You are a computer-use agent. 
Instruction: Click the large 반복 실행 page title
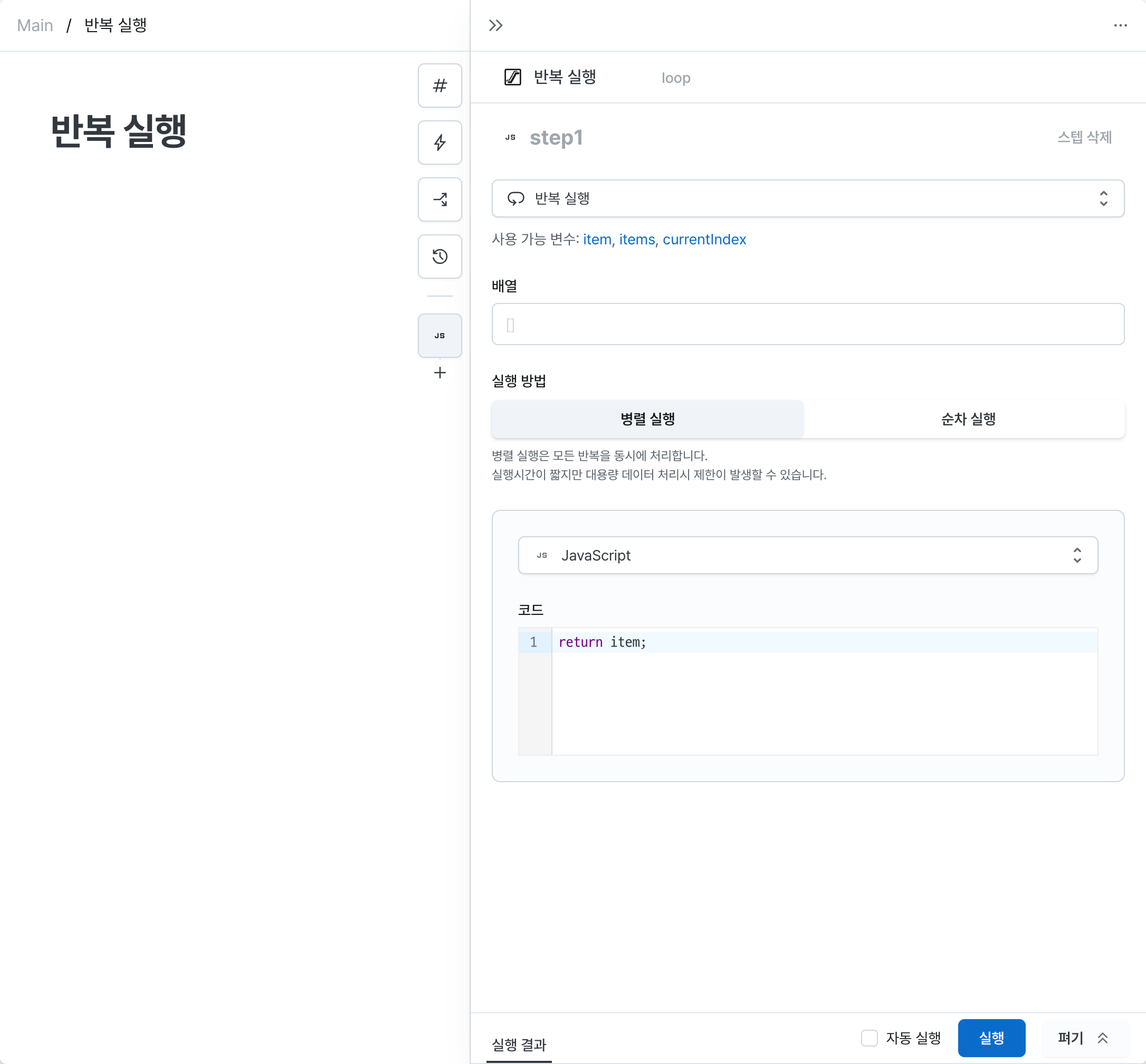pyautogui.click(x=119, y=131)
